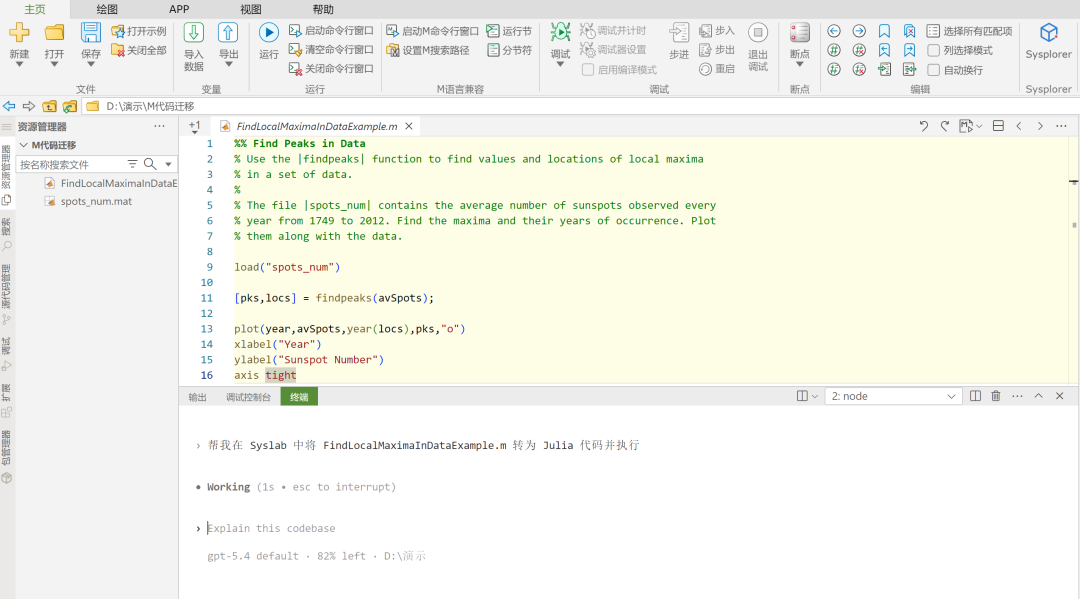
Task: Click the undo arrow in the editor toolbar
Action: coord(924,126)
